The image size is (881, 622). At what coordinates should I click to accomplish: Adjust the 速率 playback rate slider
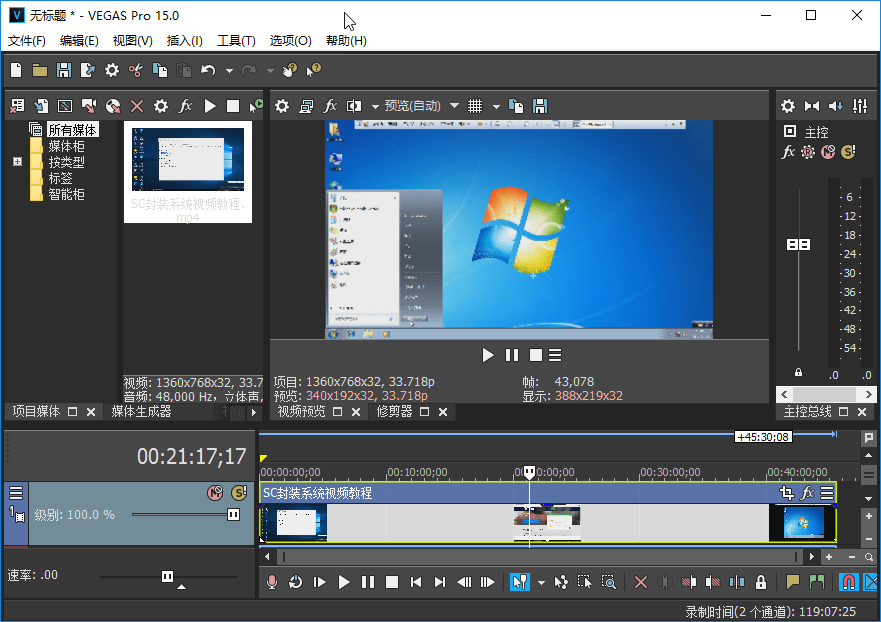point(168,576)
